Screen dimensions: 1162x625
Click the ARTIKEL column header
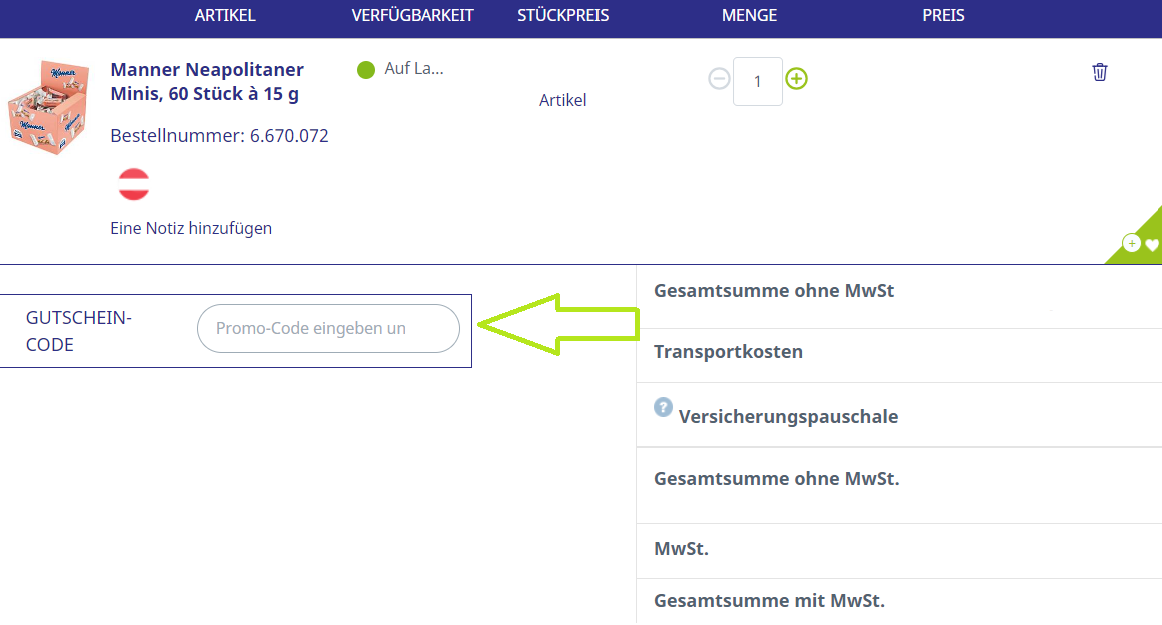[x=225, y=16]
